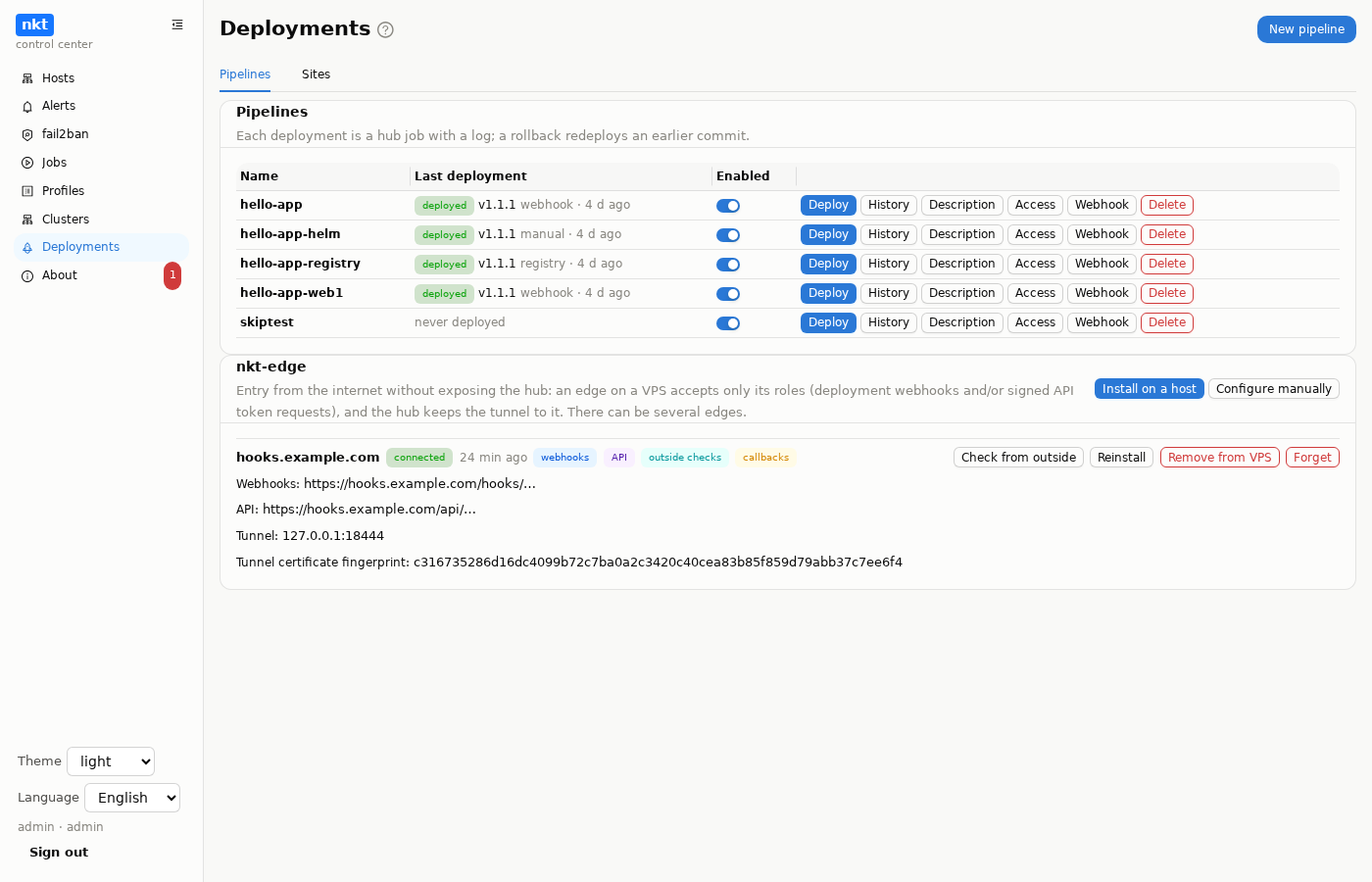The height and width of the screenshot is (882, 1372).
Task: Click the 'never deployed' text for skiptest
Action: tap(460, 322)
